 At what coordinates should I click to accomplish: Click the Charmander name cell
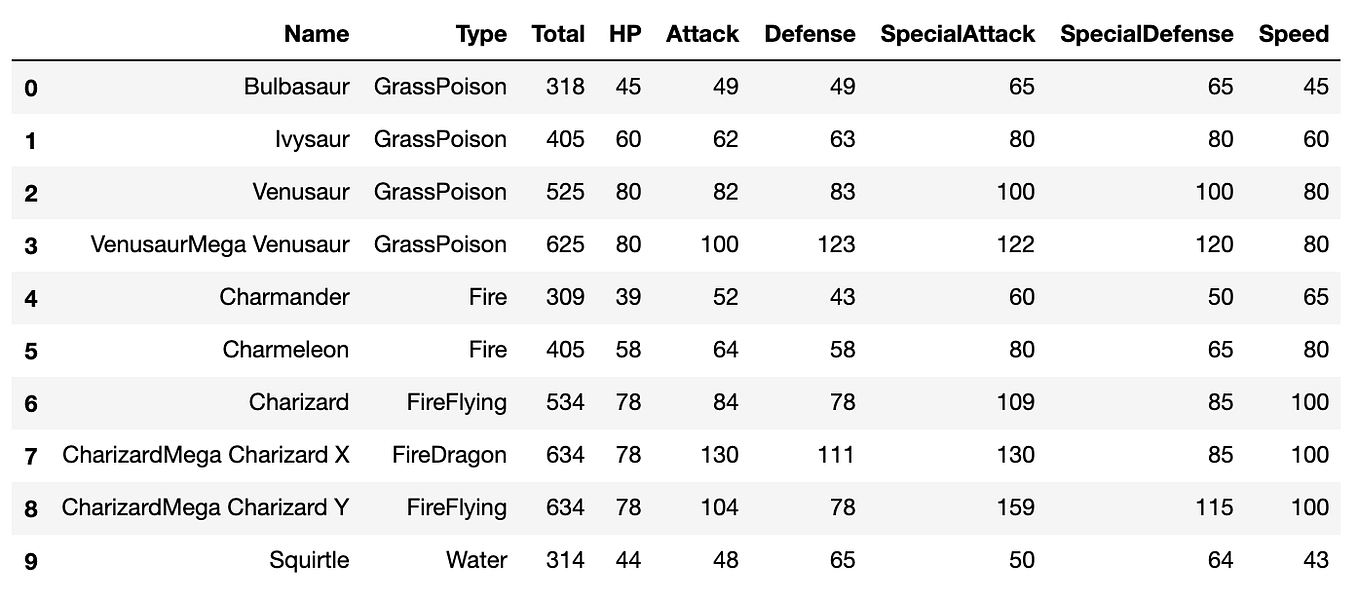tap(285, 297)
